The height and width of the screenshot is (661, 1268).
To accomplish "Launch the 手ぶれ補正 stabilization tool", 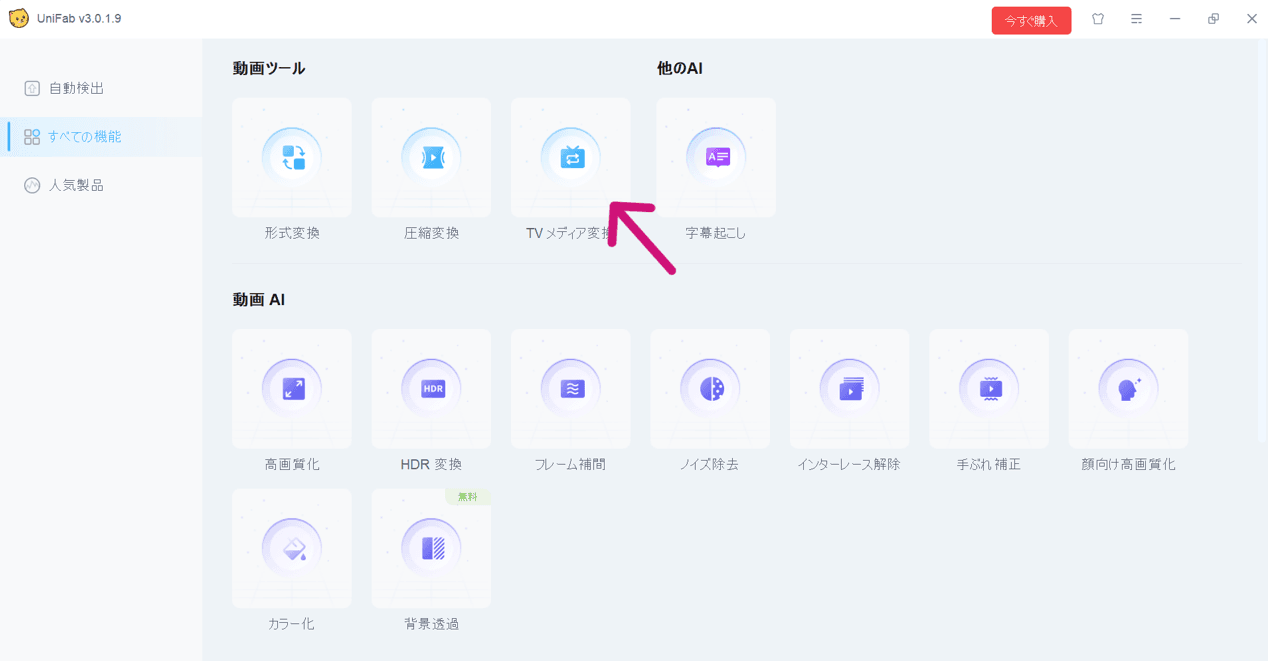I will (989, 389).
